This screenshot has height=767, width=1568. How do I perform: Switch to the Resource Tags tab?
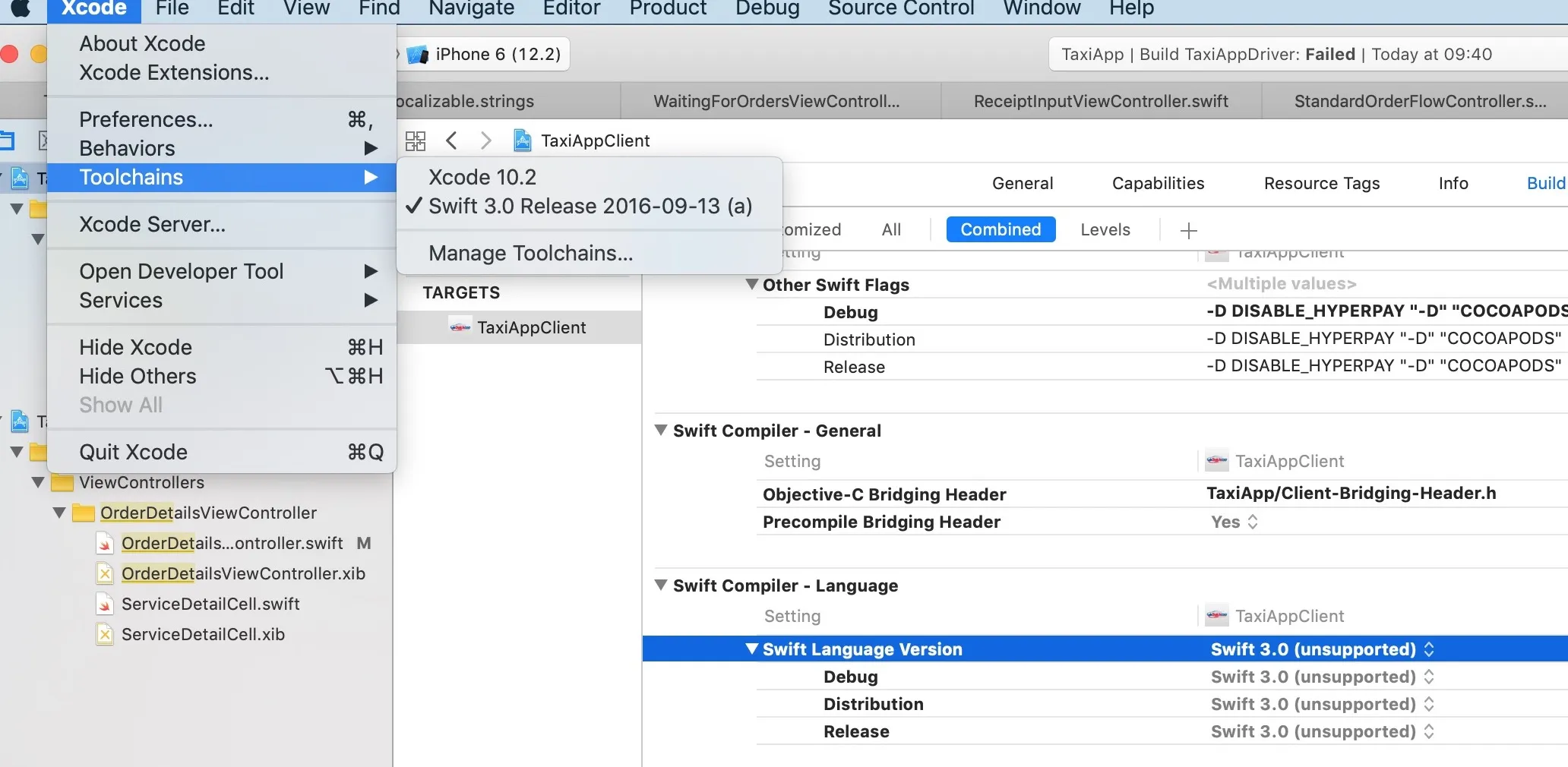tap(1322, 183)
